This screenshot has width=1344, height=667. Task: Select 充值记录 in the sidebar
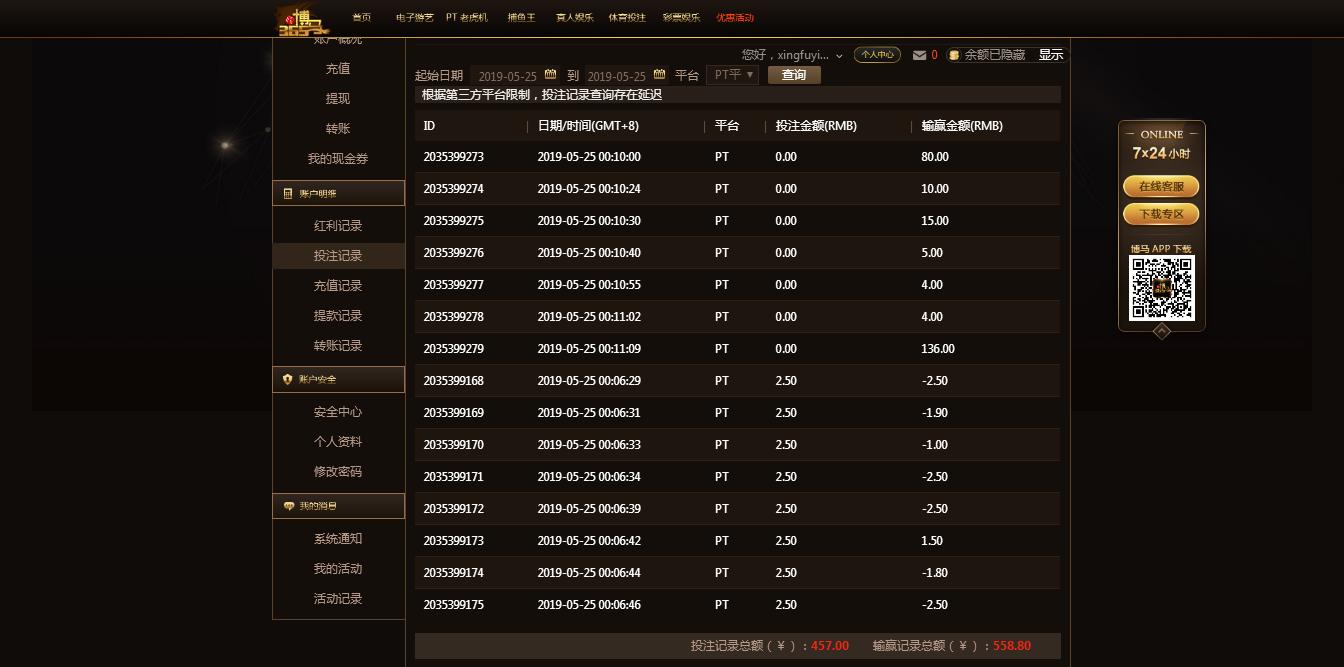pos(338,286)
